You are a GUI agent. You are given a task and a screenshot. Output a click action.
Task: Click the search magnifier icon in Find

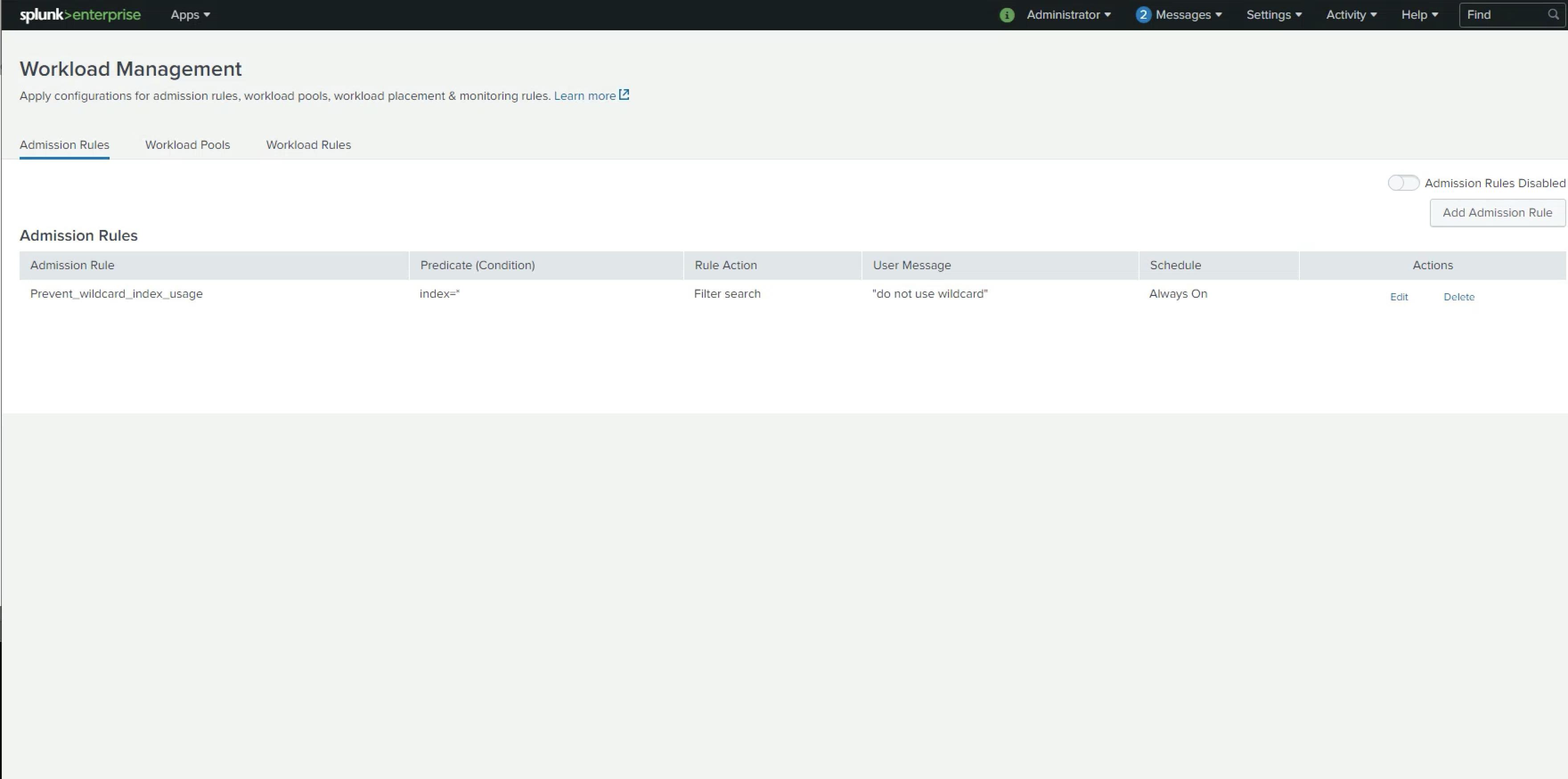coord(1553,15)
